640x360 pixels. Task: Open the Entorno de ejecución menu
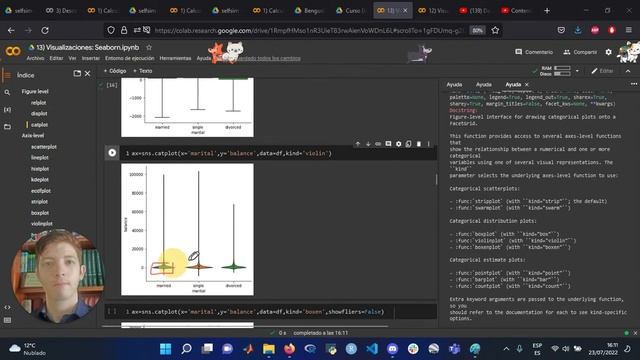tap(130, 58)
